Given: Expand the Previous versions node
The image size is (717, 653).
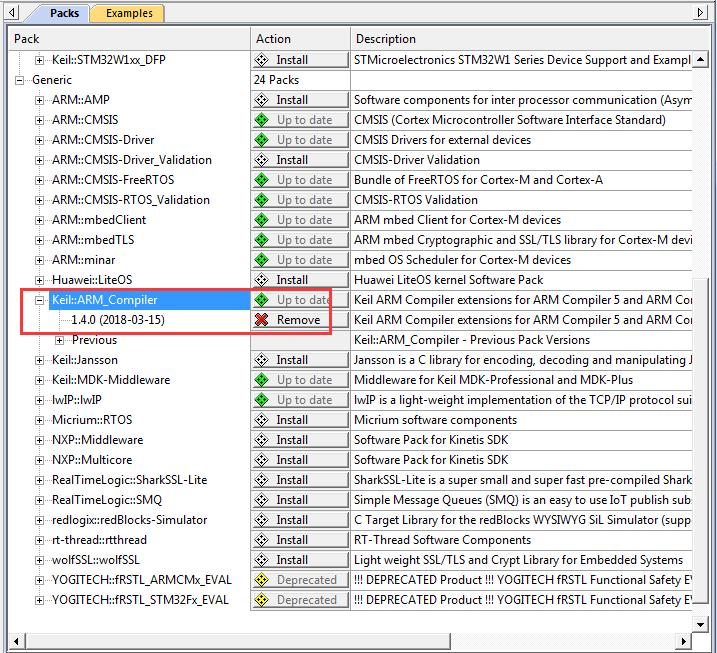Looking at the screenshot, I should point(59,341).
